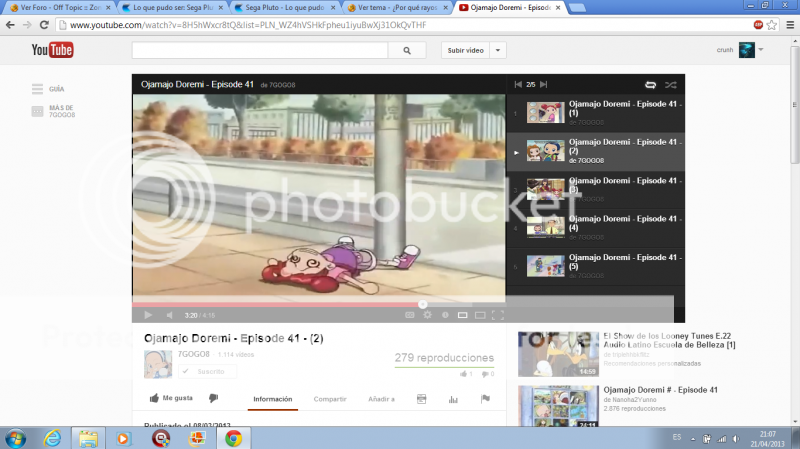Expand the Subir vídeo dropdown arrow
This screenshot has width=800, height=449.
[498, 50]
